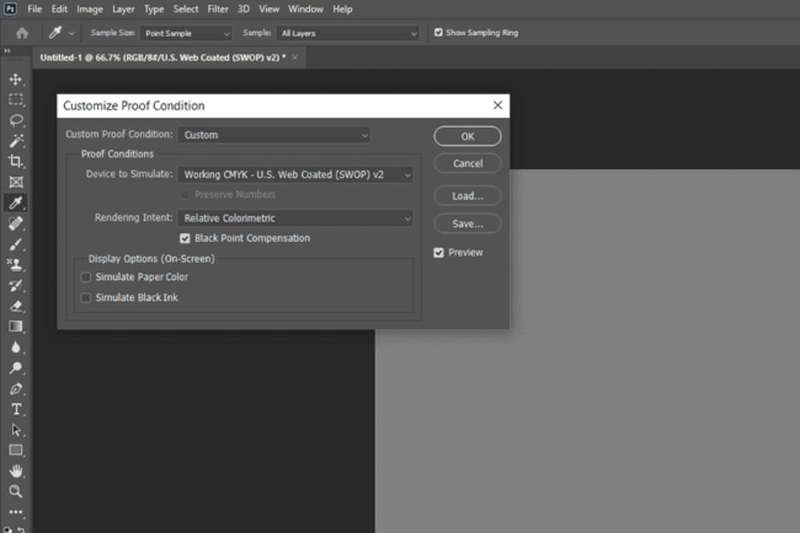Select the Horizontal Type tool

coord(16,409)
